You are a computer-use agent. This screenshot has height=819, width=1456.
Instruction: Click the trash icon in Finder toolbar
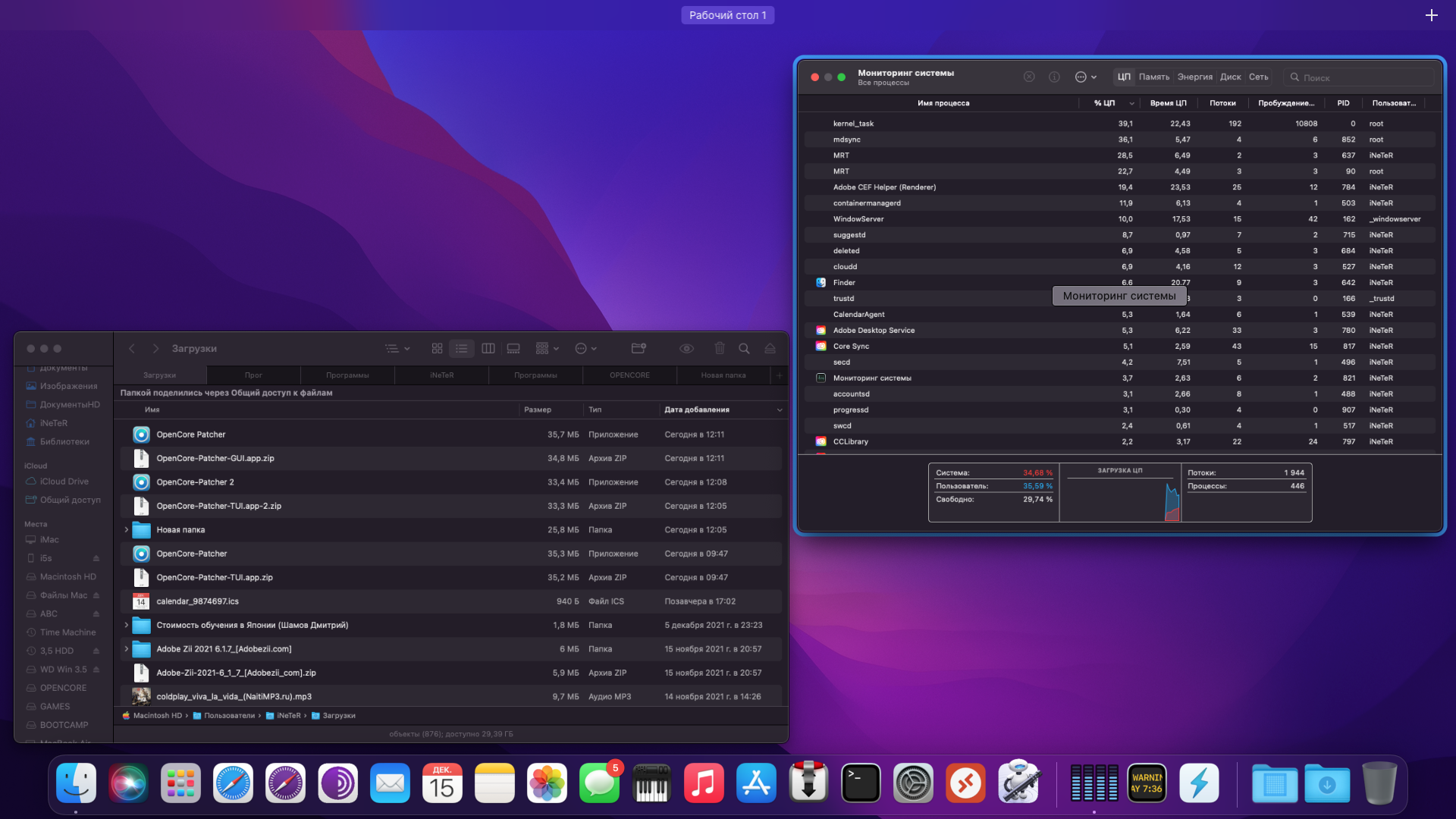click(720, 349)
